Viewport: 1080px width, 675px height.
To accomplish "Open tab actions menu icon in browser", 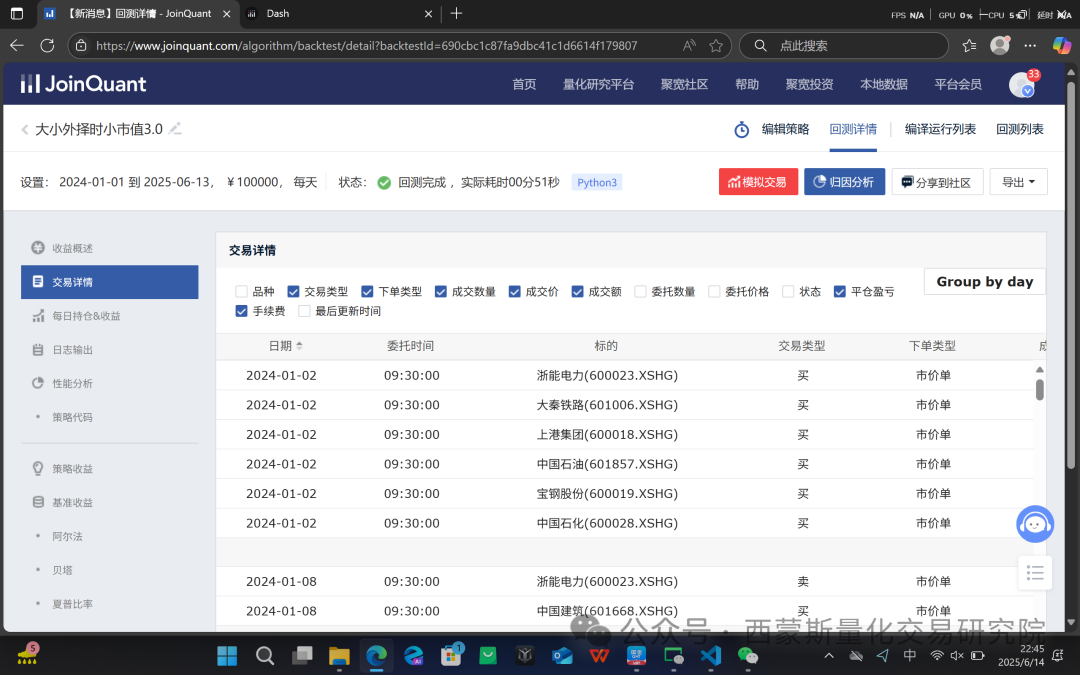I will click(17, 13).
